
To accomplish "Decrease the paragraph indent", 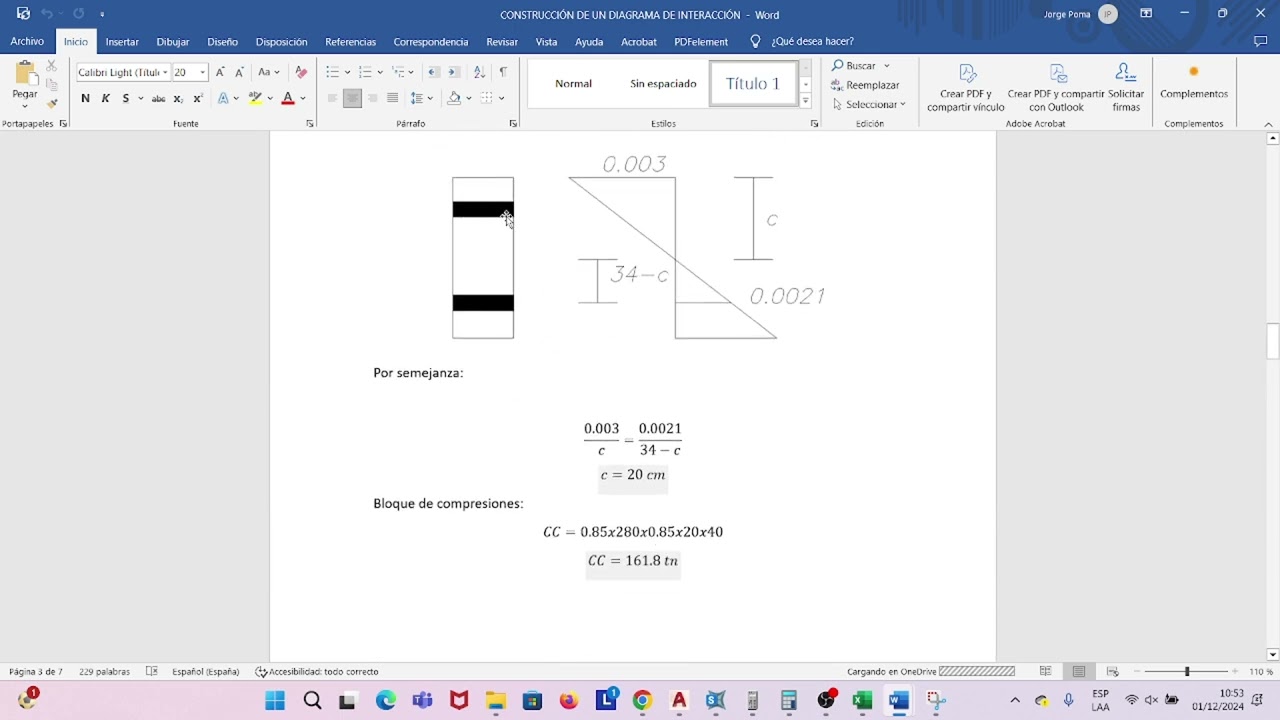I will click(x=433, y=72).
